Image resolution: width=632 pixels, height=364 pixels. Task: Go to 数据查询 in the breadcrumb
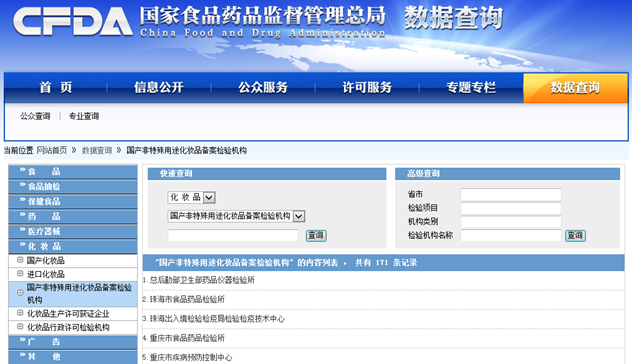click(97, 150)
